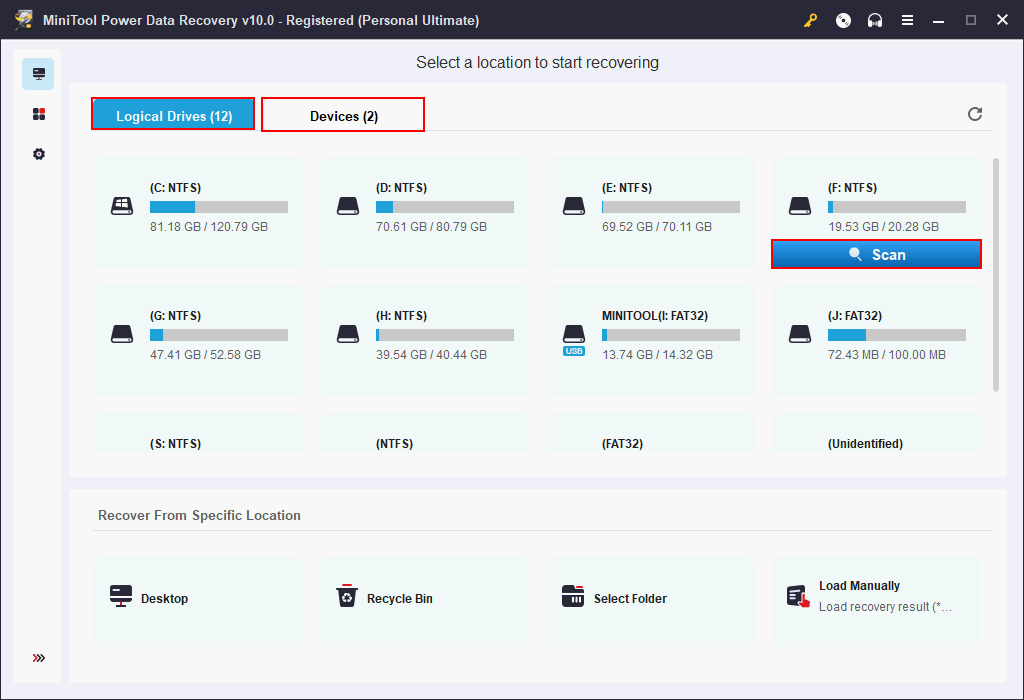Click the G drive usage bar
Viewport: 1024px width, 700px height.
[219, 335]
